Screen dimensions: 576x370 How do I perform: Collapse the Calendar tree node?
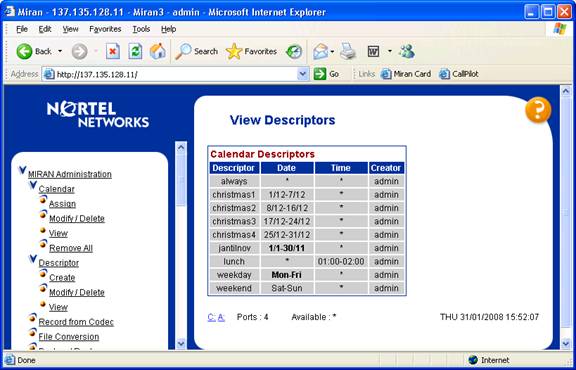pyautogui.click(x=33, y=185)
